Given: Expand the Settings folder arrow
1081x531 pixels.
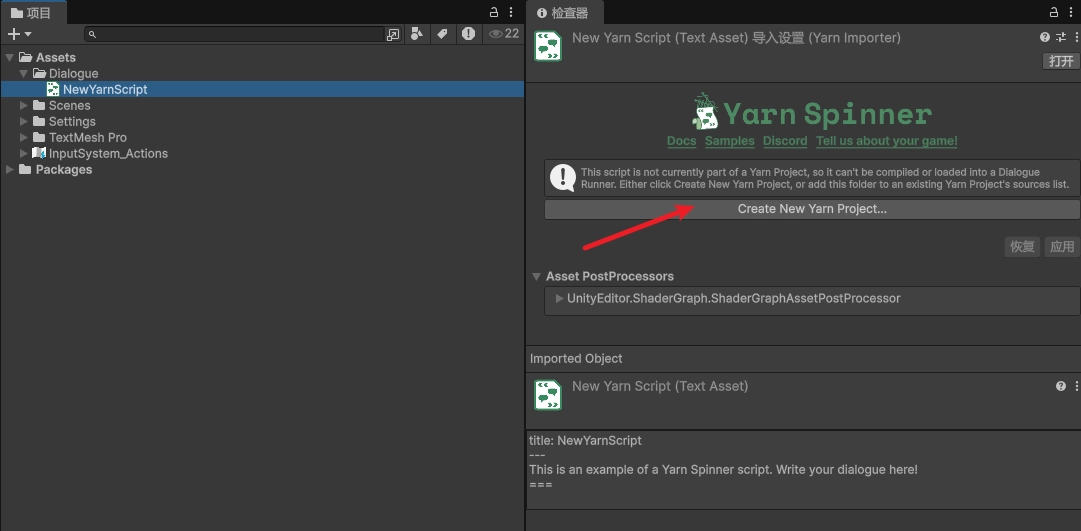Looking at the screenshot, I should (23, 121).
